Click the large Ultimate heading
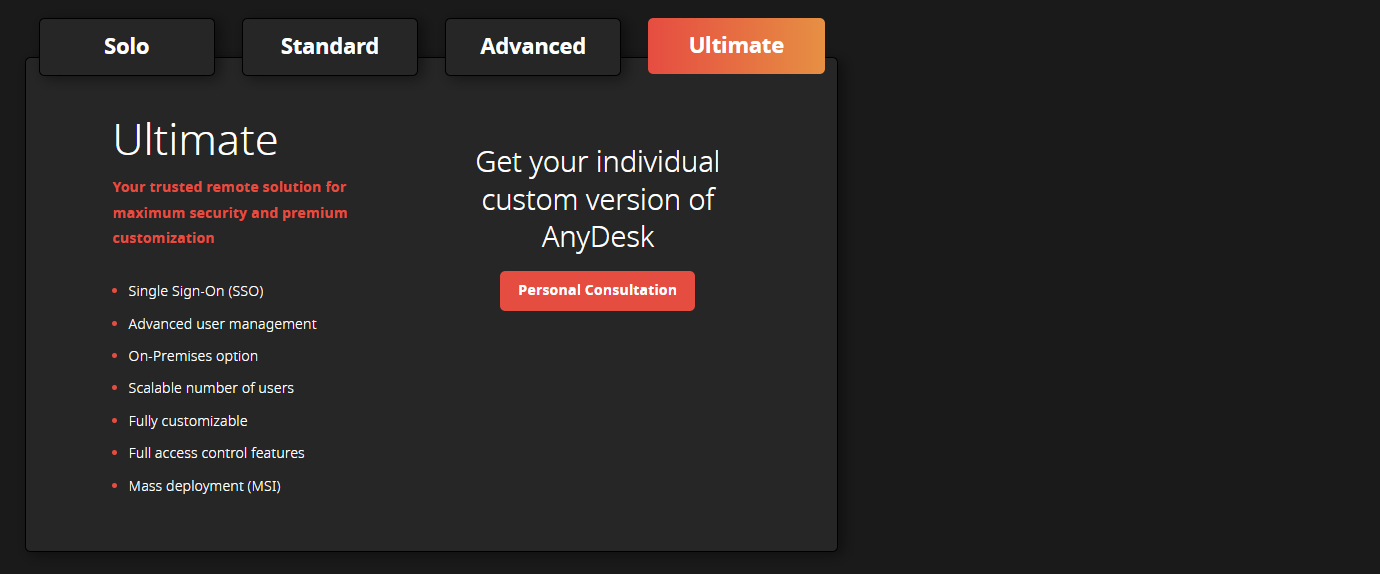Viewport: 1380px width, 574px height. tap(195, 140)
